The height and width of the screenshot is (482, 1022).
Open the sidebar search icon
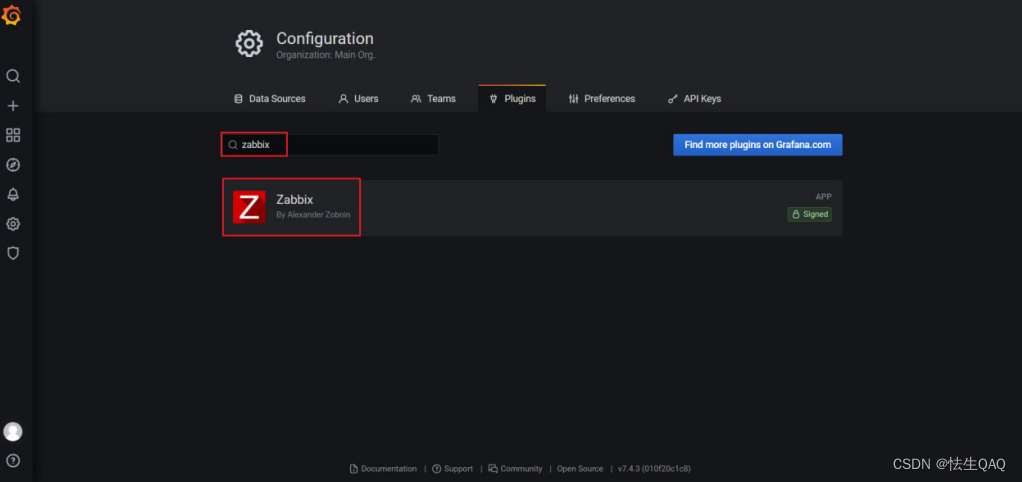coord(13,76)
